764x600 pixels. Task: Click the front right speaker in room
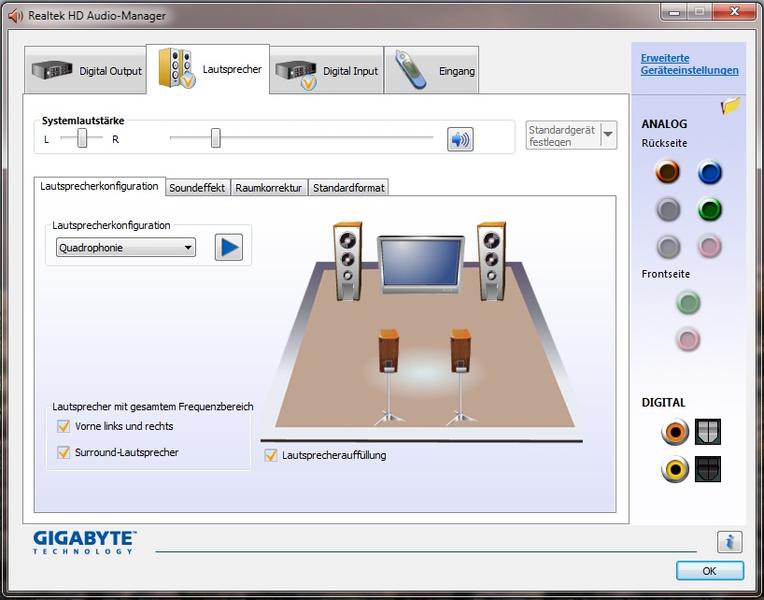point(491,261)
